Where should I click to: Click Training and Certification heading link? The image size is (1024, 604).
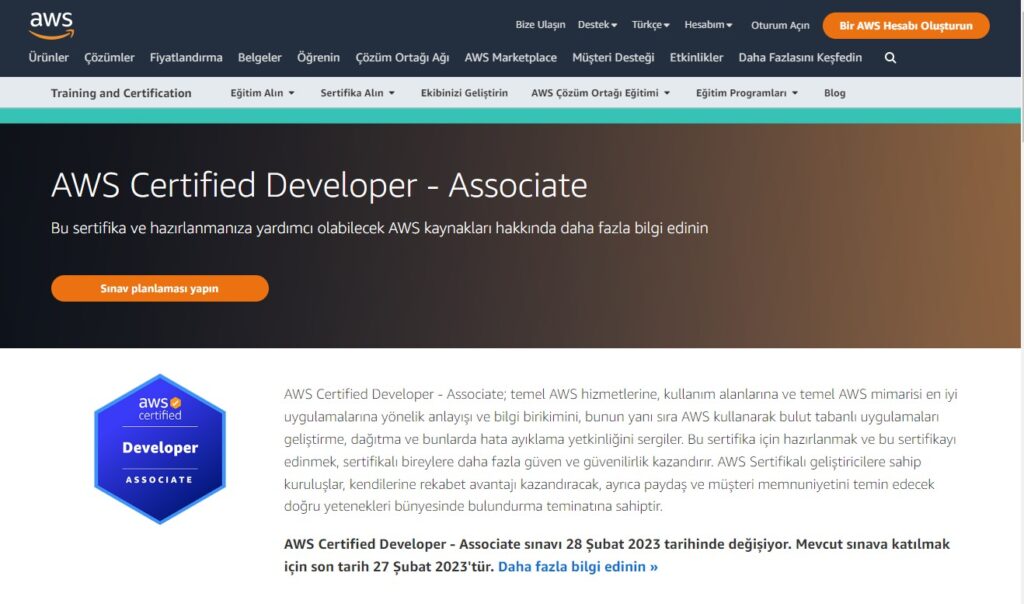121,93
